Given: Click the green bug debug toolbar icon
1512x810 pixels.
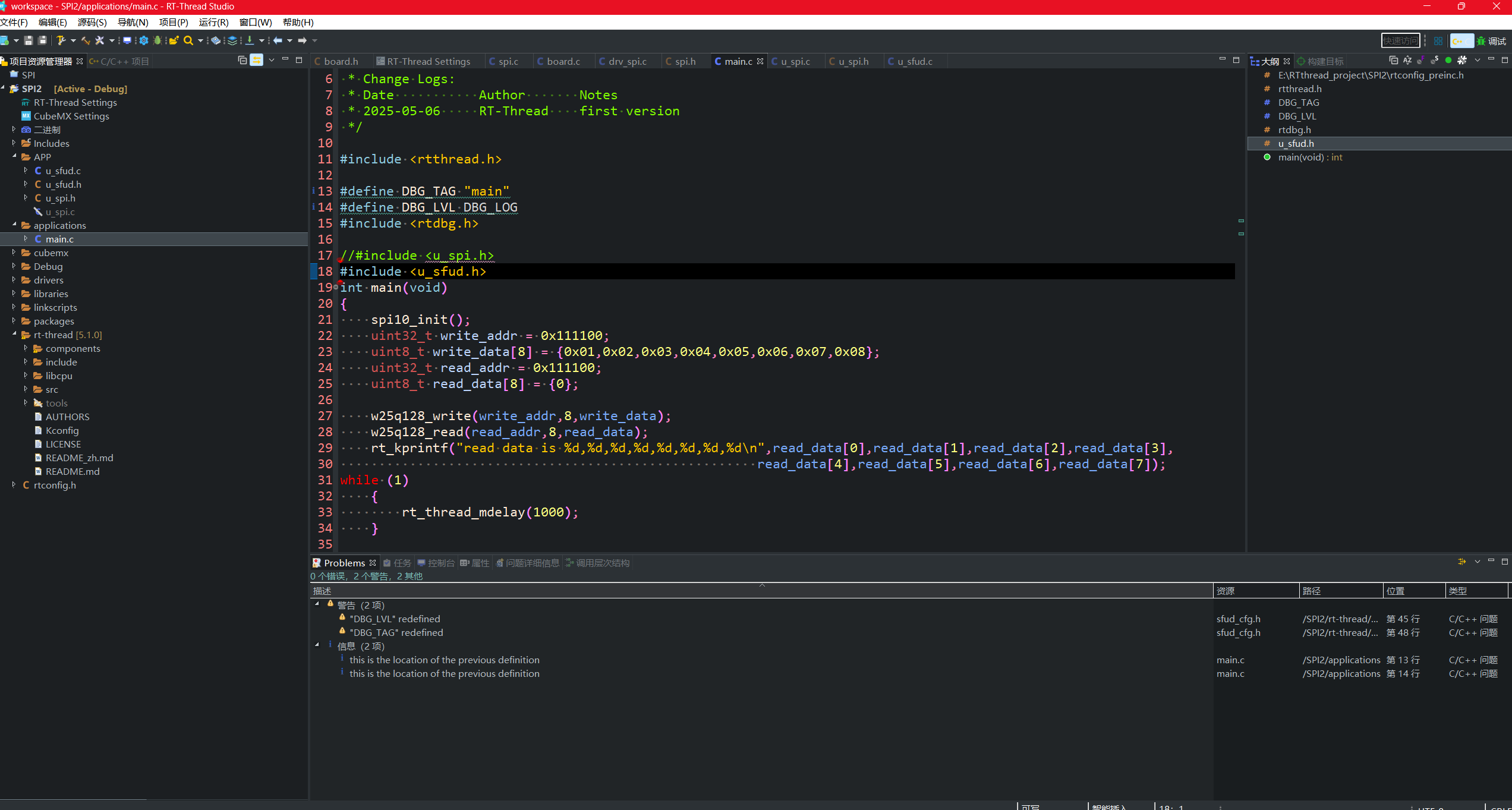Looking at the screenshot, I should 157,40.
